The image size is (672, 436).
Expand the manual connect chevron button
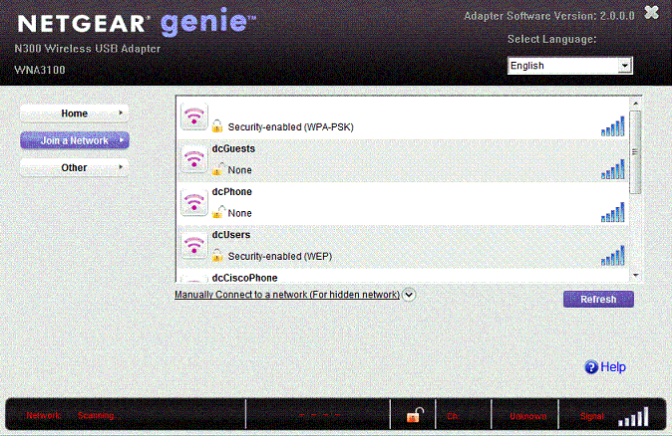click(409, 295)
